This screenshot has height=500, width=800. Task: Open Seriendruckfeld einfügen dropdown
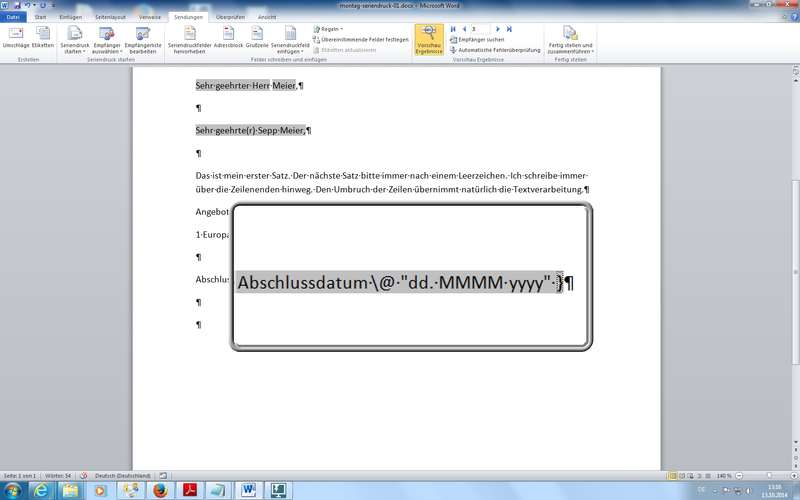(290, 40)
